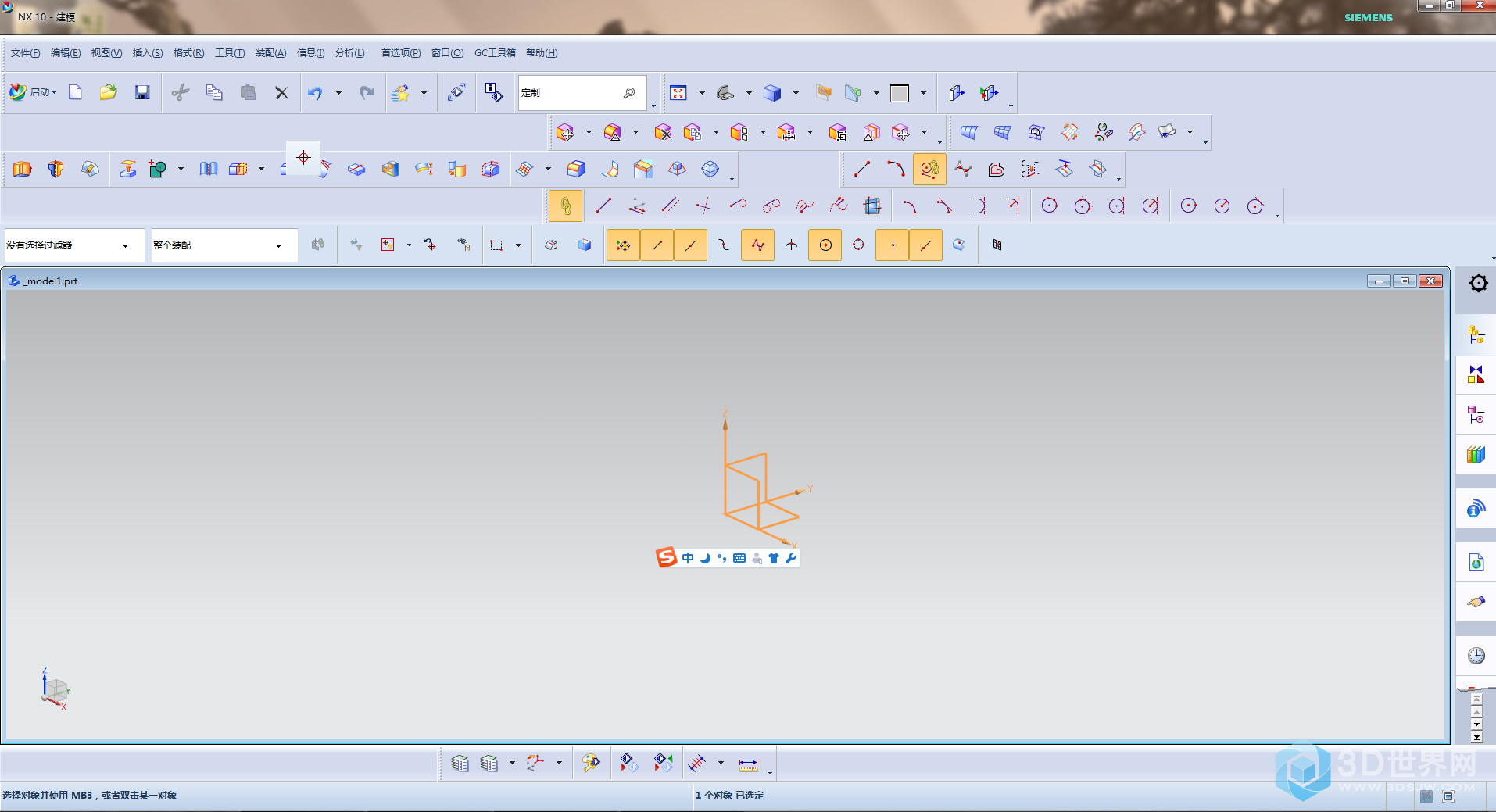Click the Delete X icon
Viewport: 1496px width, 812px height.
pyautogui.click(x=281, y=92)
